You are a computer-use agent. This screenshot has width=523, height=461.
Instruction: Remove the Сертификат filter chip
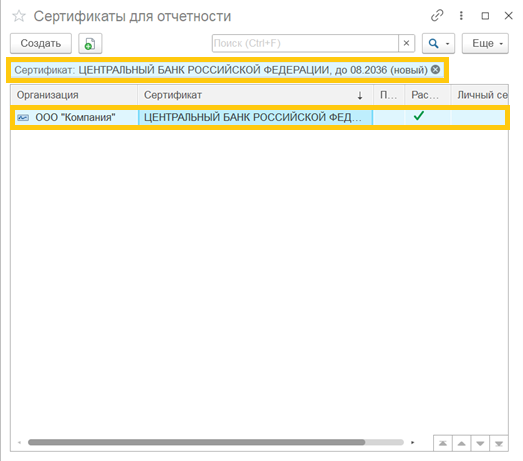(x=435, y=70)
